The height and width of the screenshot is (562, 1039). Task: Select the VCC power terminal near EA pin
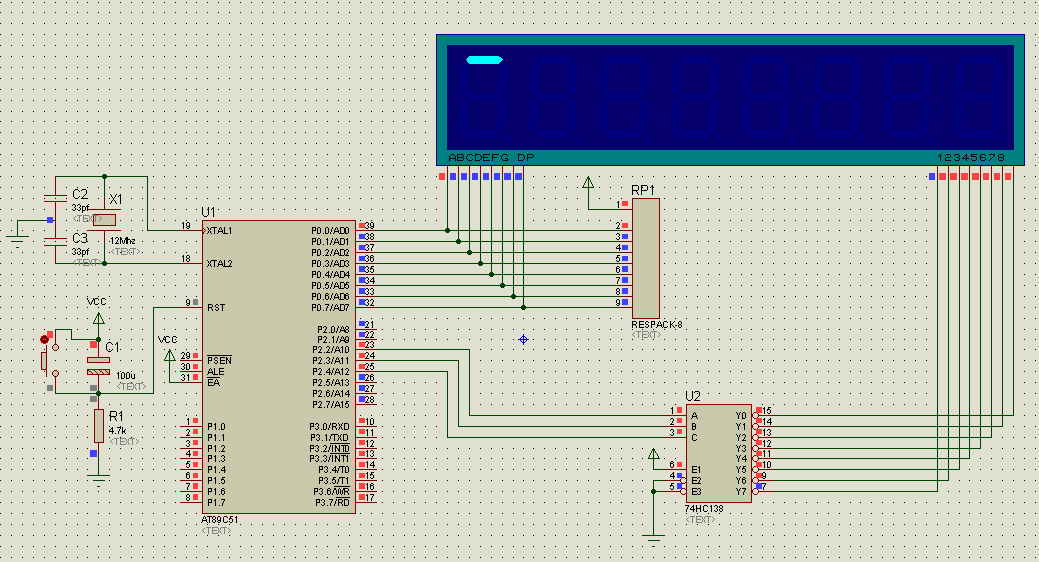pyautogui.click(x=170, y=355)
